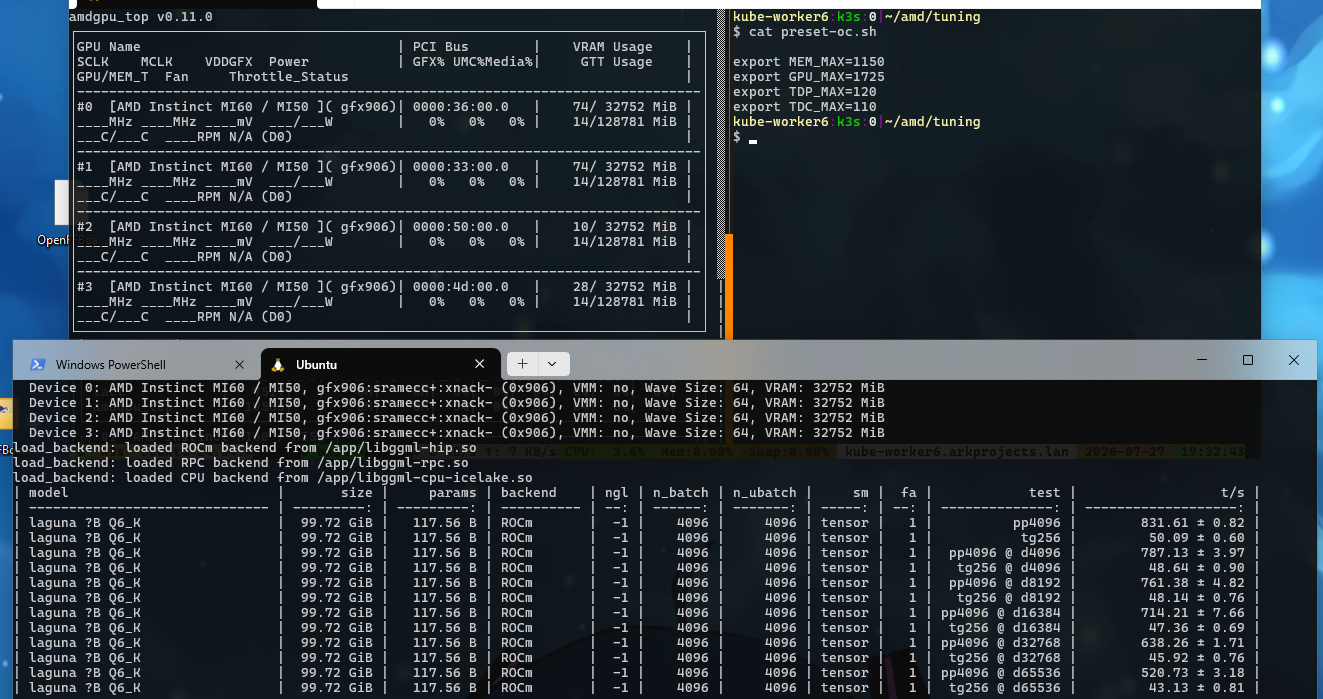Click GPU #2 AMD Instinct MI60 / MI50 row
Screen dimensions: 1323x699
(236, 227)
